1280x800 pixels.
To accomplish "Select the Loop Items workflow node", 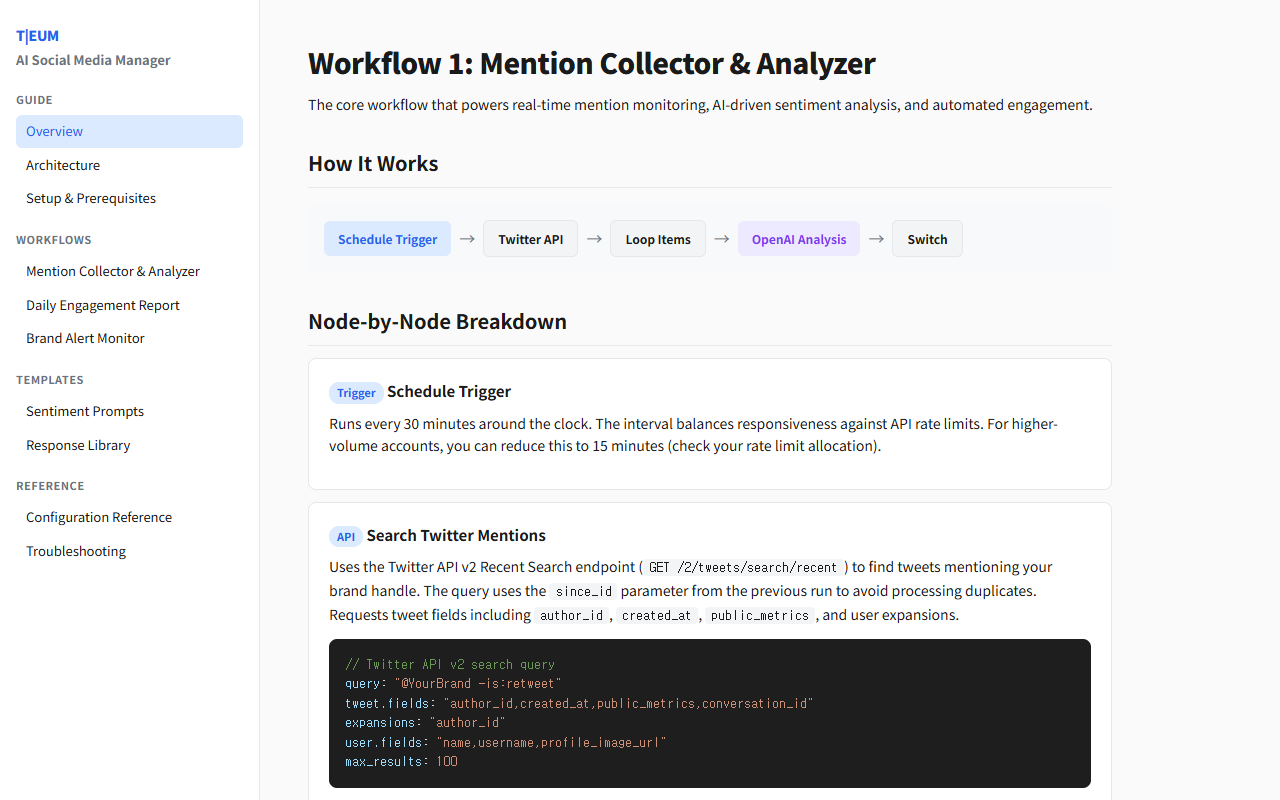I will point(657,238).
